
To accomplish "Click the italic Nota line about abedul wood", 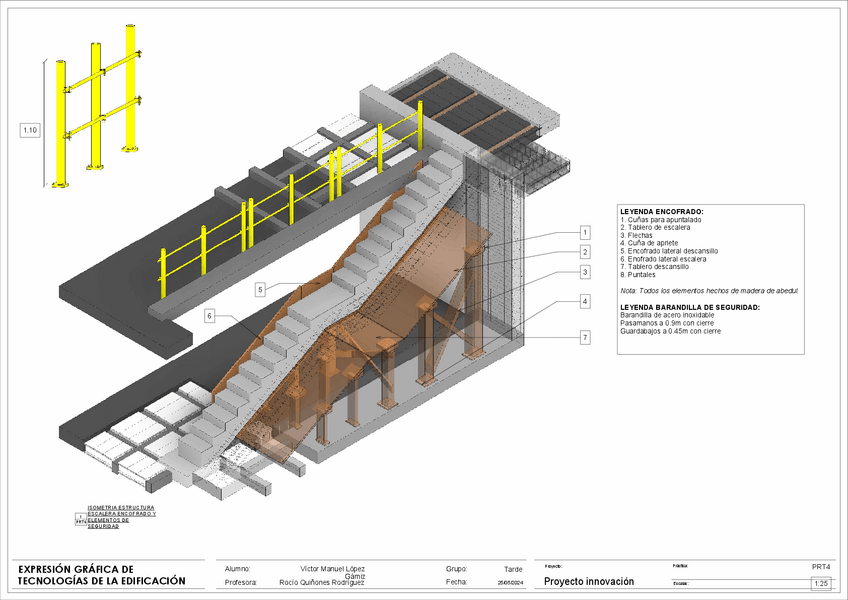I will 709,290.
